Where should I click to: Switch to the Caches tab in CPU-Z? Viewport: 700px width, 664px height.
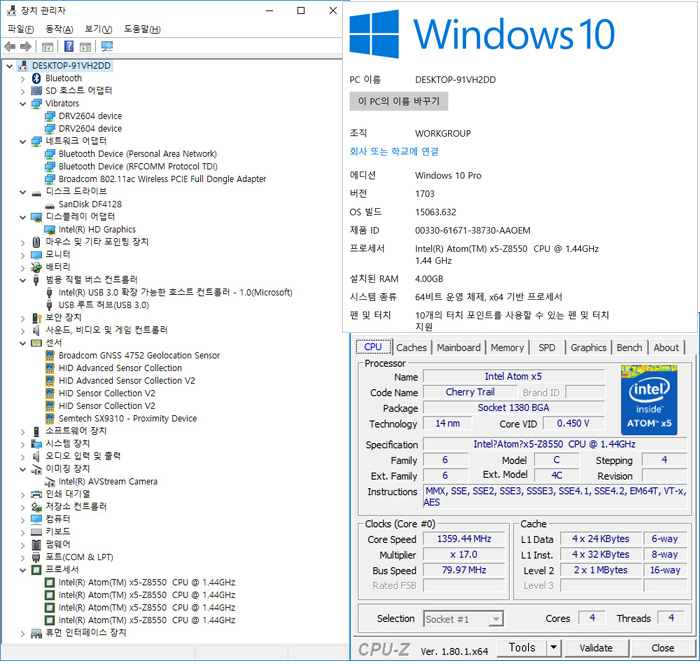[x=411, y=347]
